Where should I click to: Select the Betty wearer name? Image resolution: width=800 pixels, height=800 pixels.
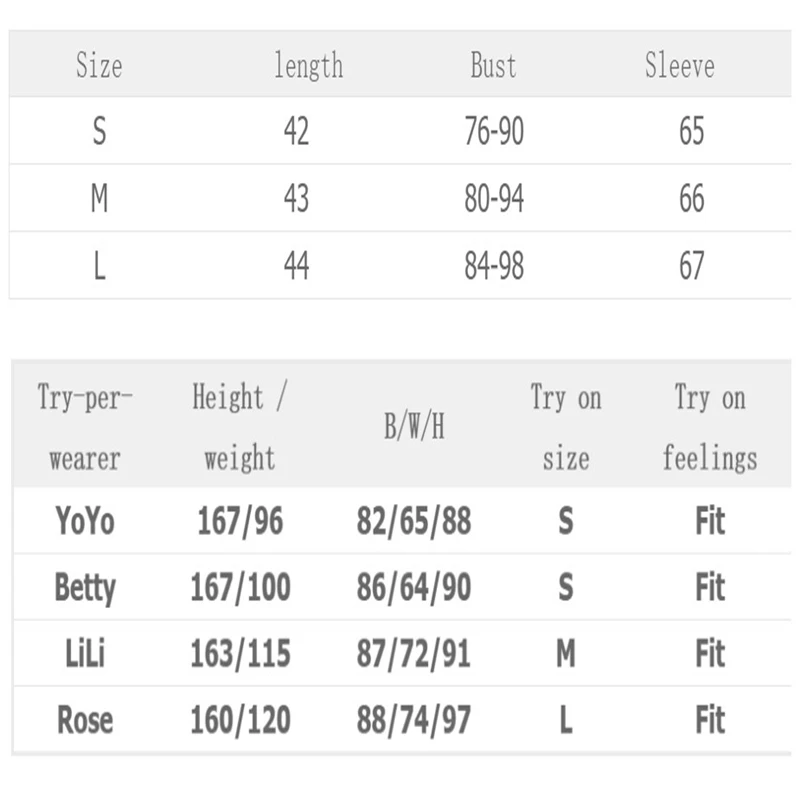[85, 587]
